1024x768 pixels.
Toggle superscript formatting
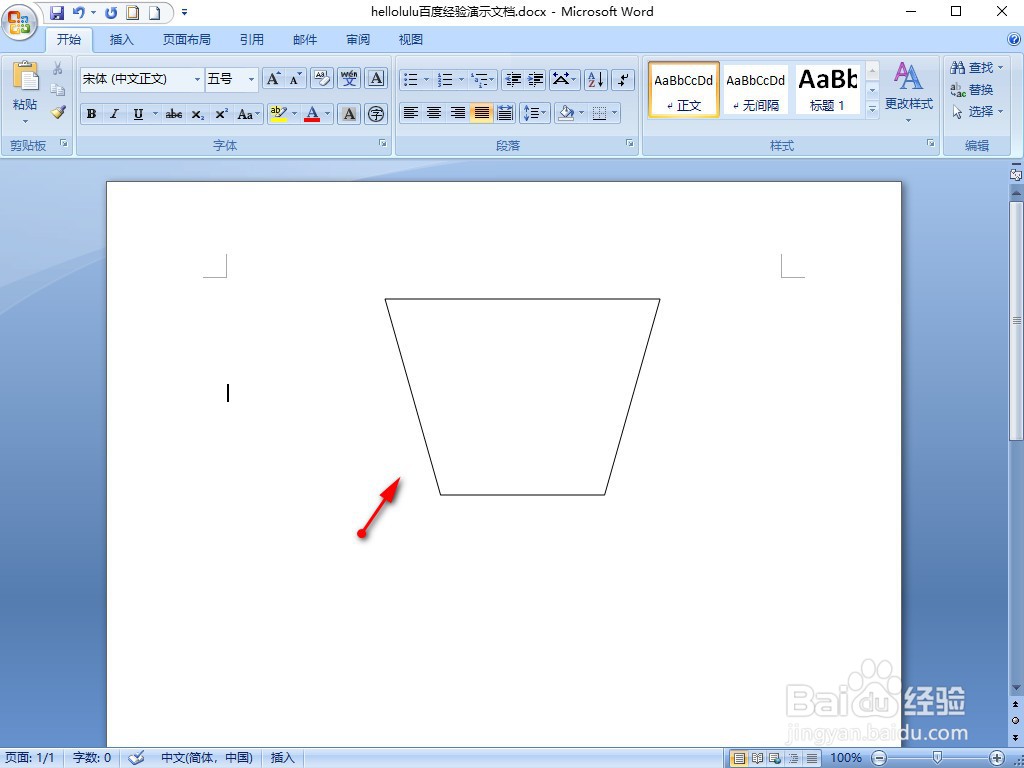221,114
